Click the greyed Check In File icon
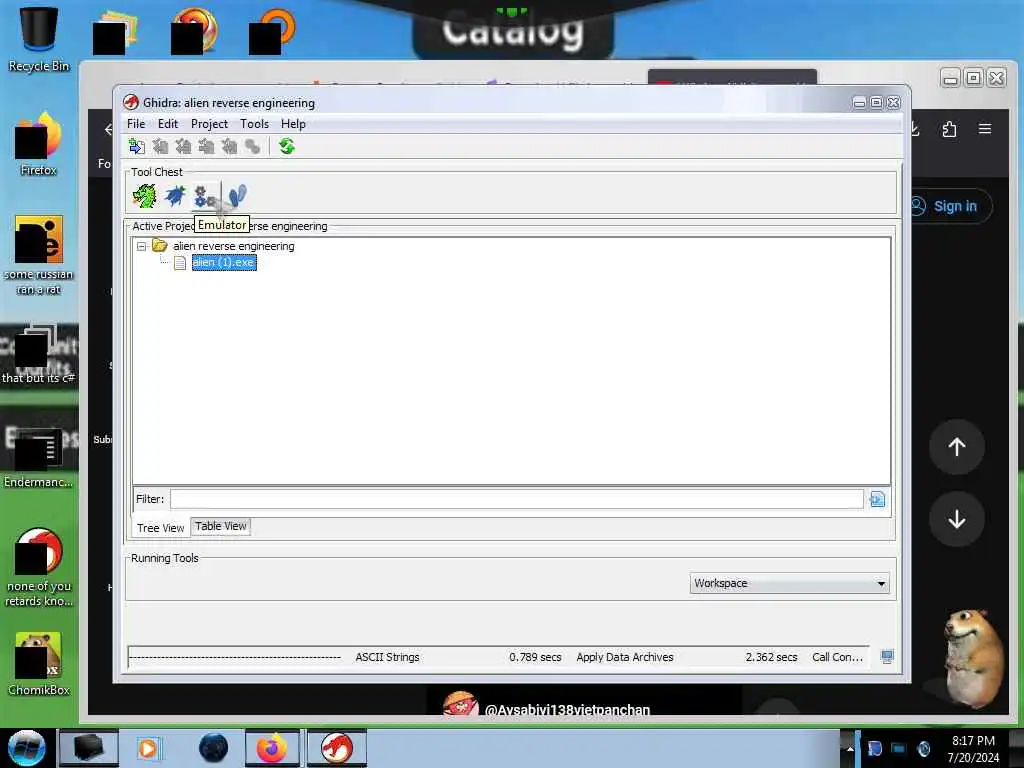Viewport: 1024px width, 768px height. [x=206, y=146]
